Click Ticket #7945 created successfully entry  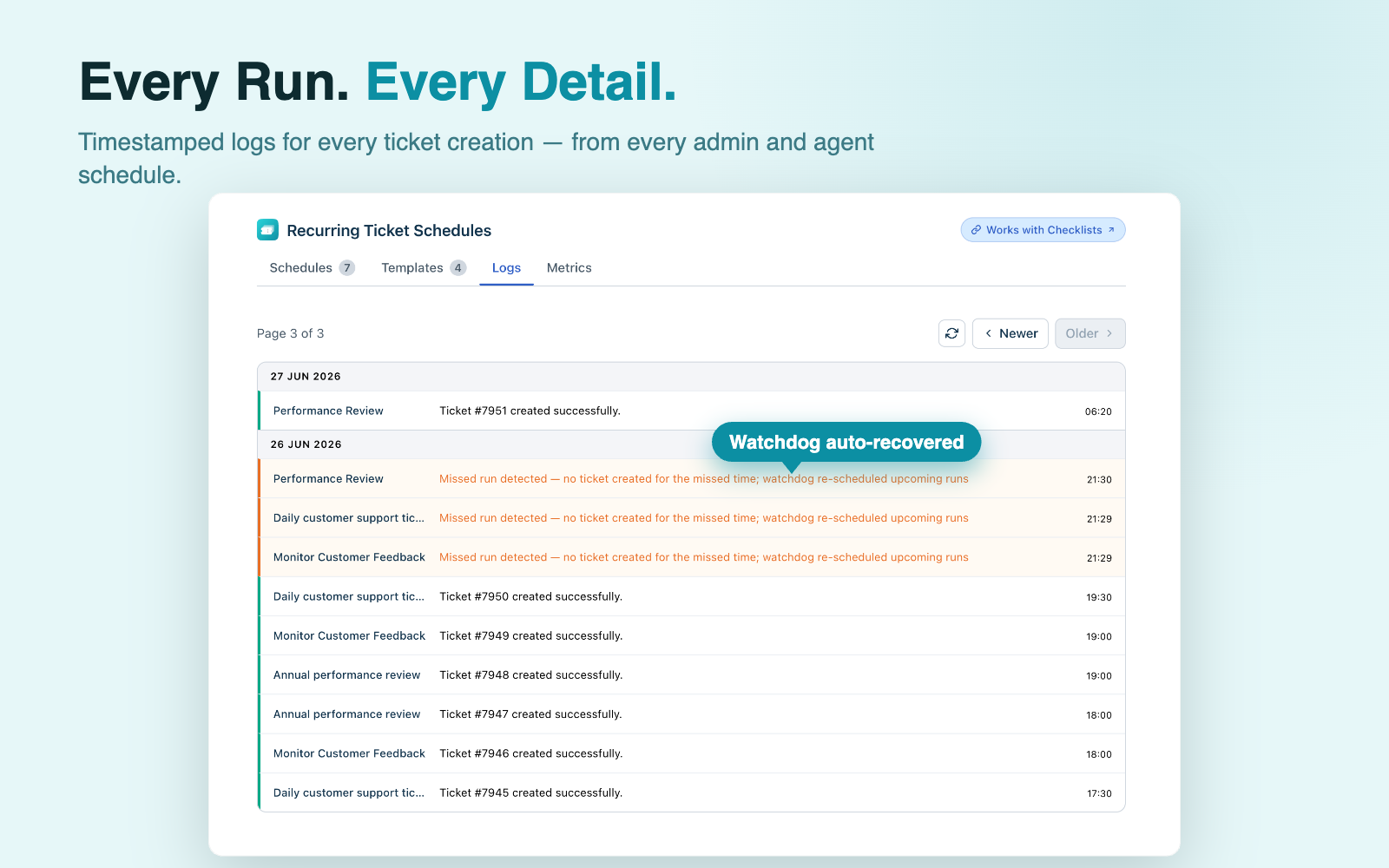tap(692, 792)
